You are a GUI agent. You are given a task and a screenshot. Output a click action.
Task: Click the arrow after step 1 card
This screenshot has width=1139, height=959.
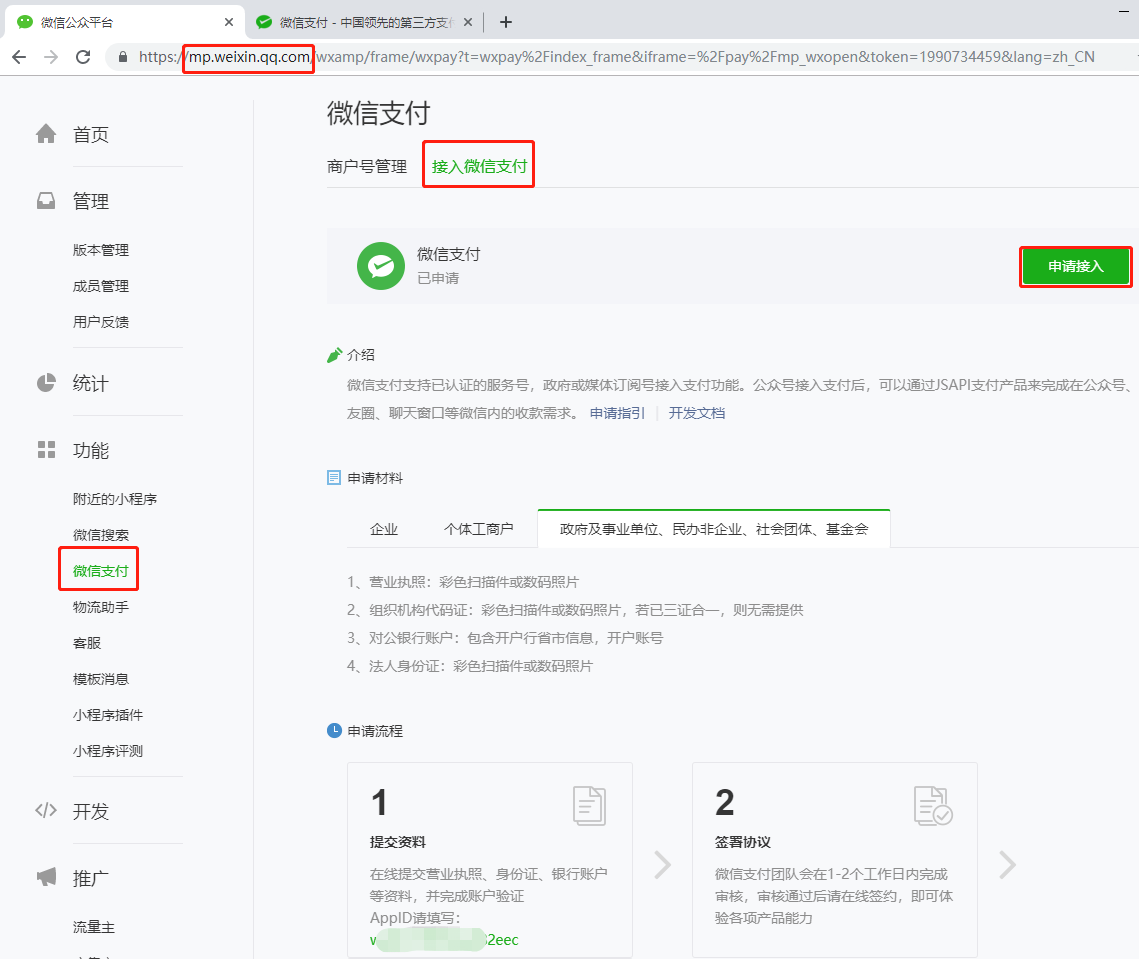[662, 865]
